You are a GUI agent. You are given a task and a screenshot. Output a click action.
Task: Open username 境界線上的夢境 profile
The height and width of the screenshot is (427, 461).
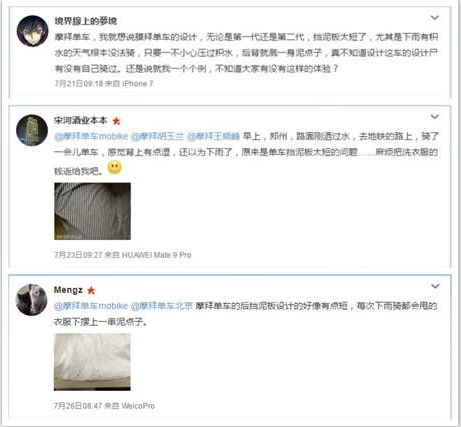point(85,21)
